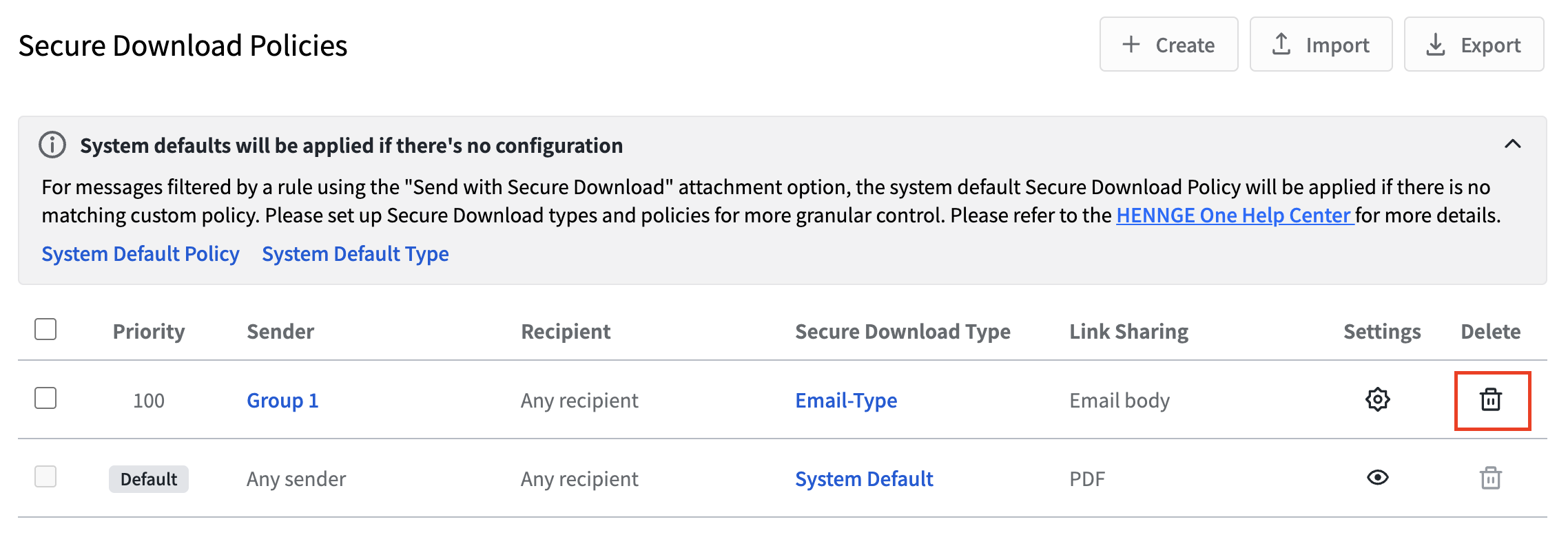Image resolution: width=1568 pixels, height=537 pixels.
Task: Click the Priority column header
Action: click(x=149, y=332)
